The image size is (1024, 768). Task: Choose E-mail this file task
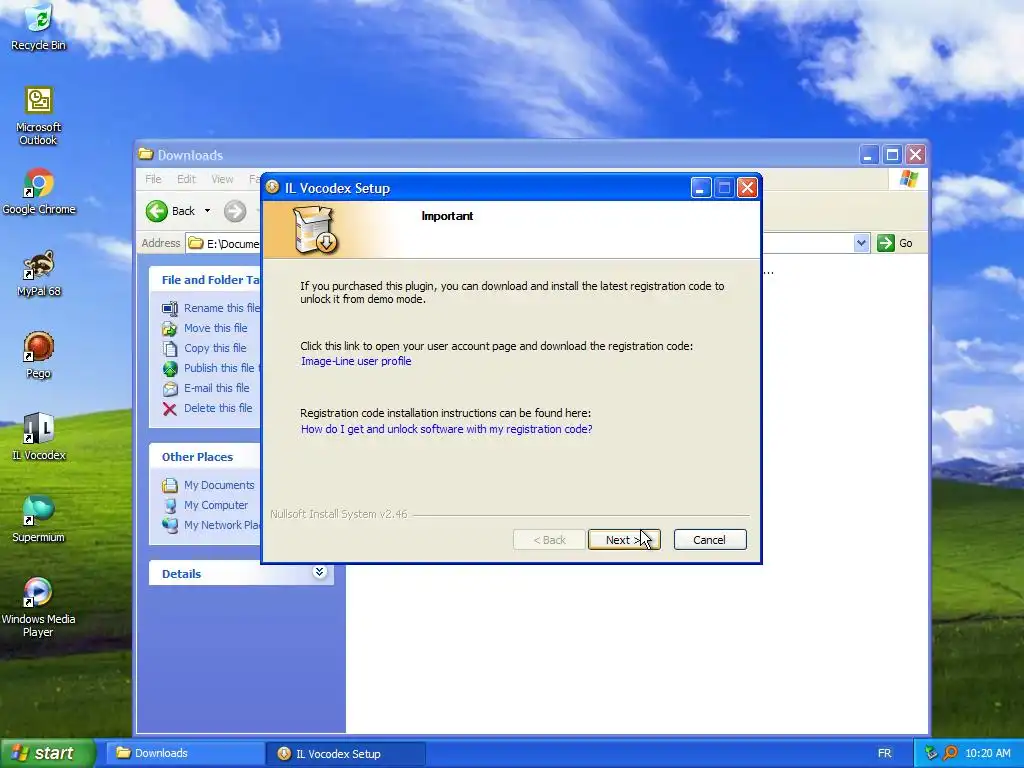(x=216, y=388)
